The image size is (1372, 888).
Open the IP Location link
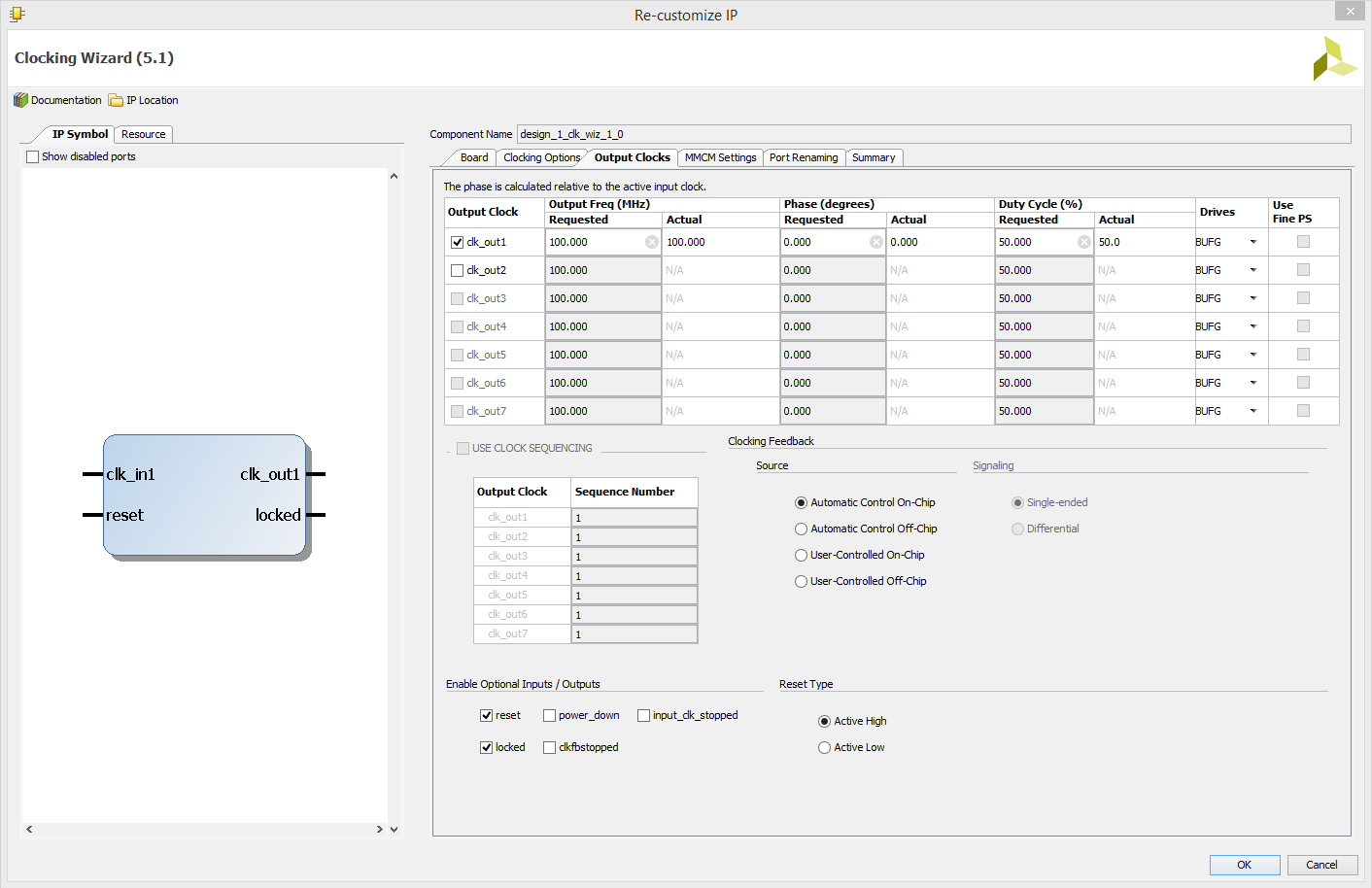pos(153,100)
